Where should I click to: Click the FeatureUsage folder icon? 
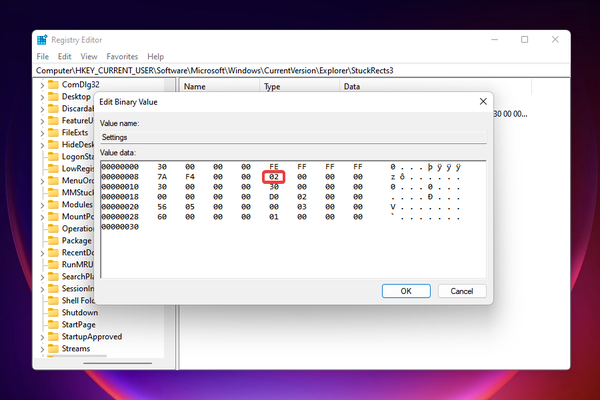tap(53, 121)
